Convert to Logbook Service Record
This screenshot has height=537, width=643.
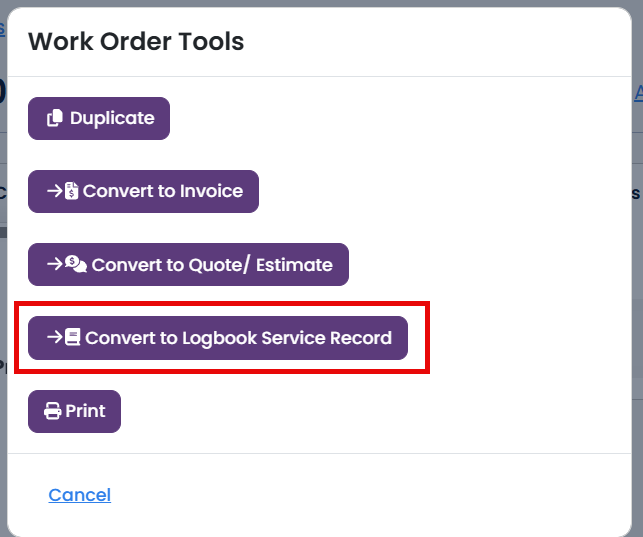coord(218,338)
